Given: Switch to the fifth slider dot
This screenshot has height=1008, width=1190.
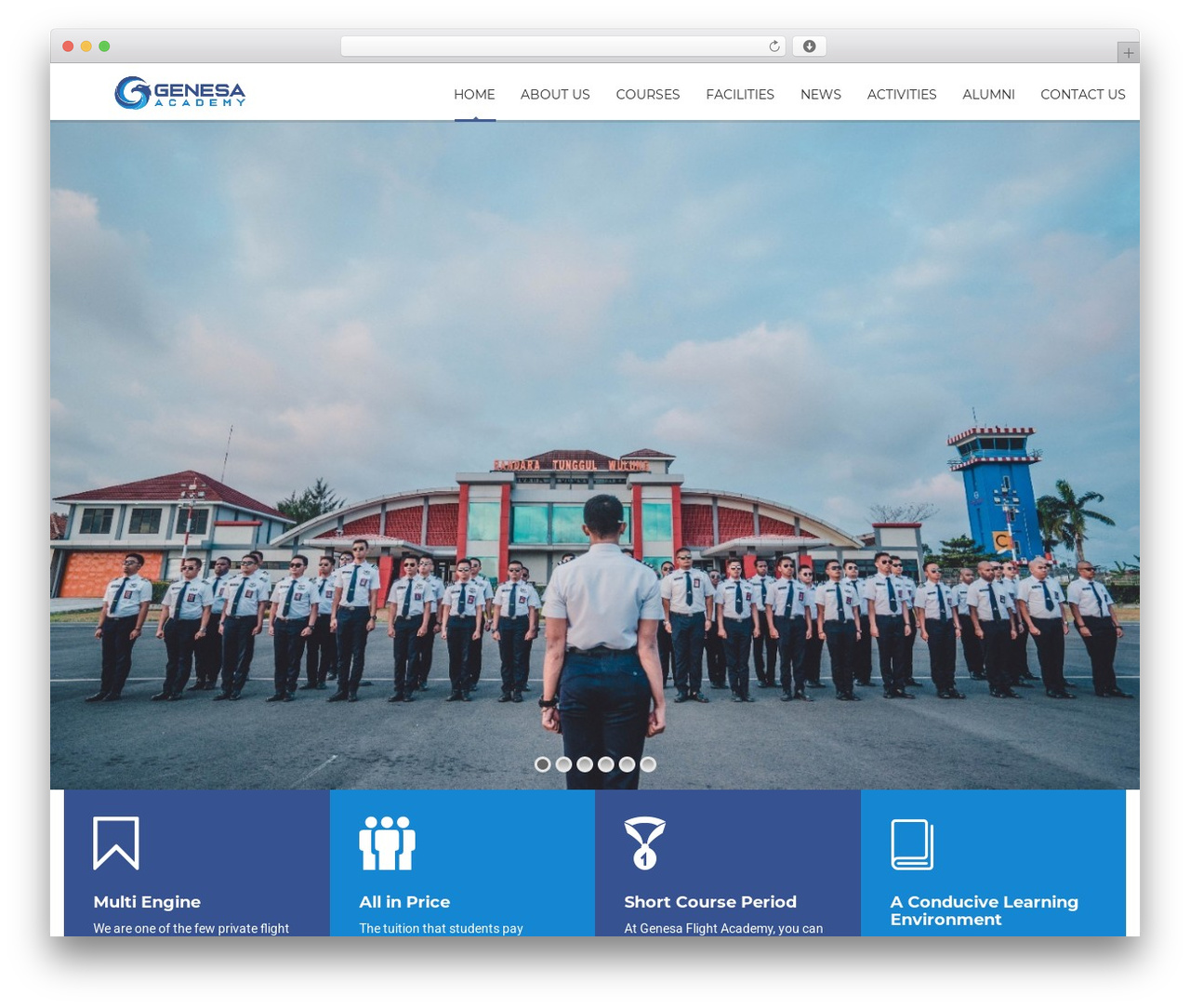Looking at the screenshot, I should (627, 764).
